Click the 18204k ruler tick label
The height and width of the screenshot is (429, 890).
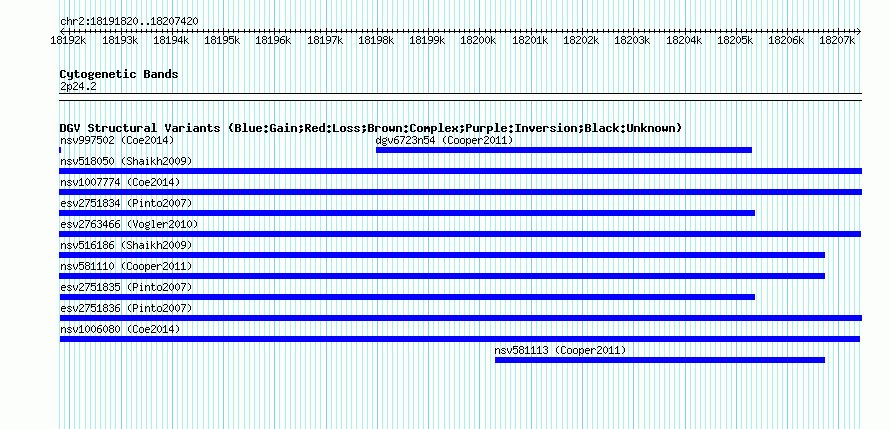[x=684, y=40]
